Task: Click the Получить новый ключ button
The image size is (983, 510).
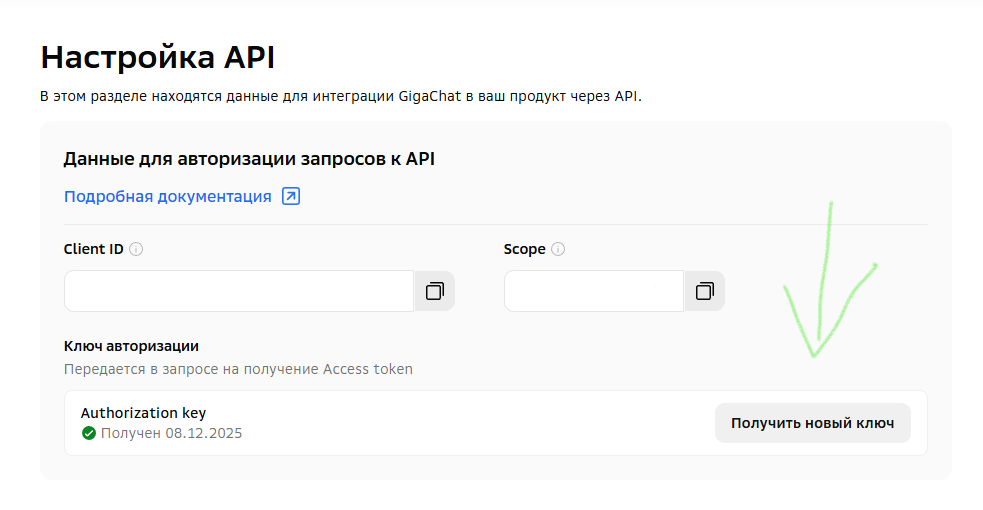Action: coord(812,423)
